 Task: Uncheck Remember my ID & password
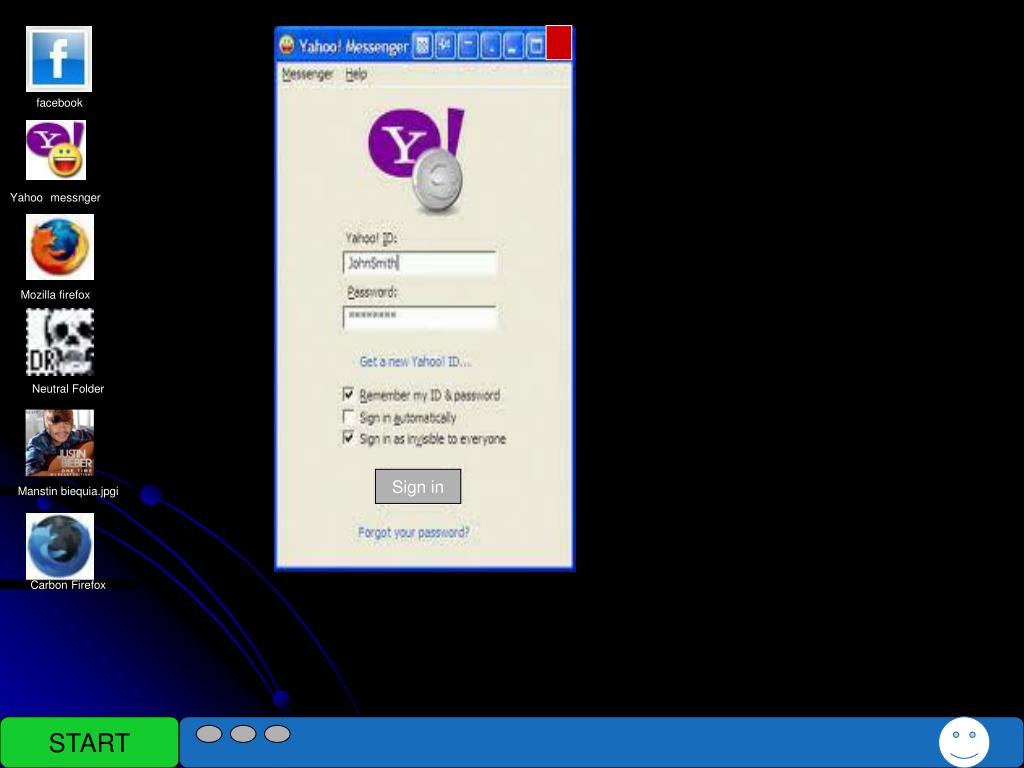tap(349, 395)
